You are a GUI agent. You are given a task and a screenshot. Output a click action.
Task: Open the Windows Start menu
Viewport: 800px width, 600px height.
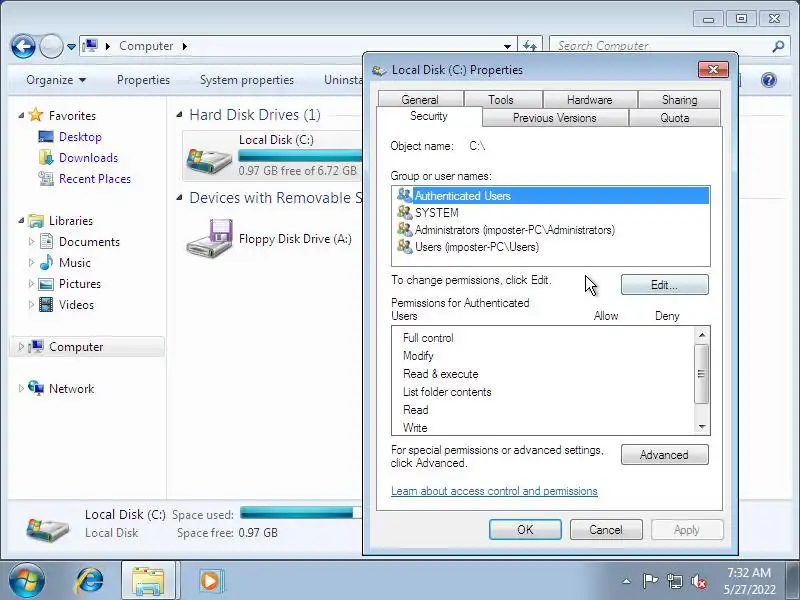[27, 581]
